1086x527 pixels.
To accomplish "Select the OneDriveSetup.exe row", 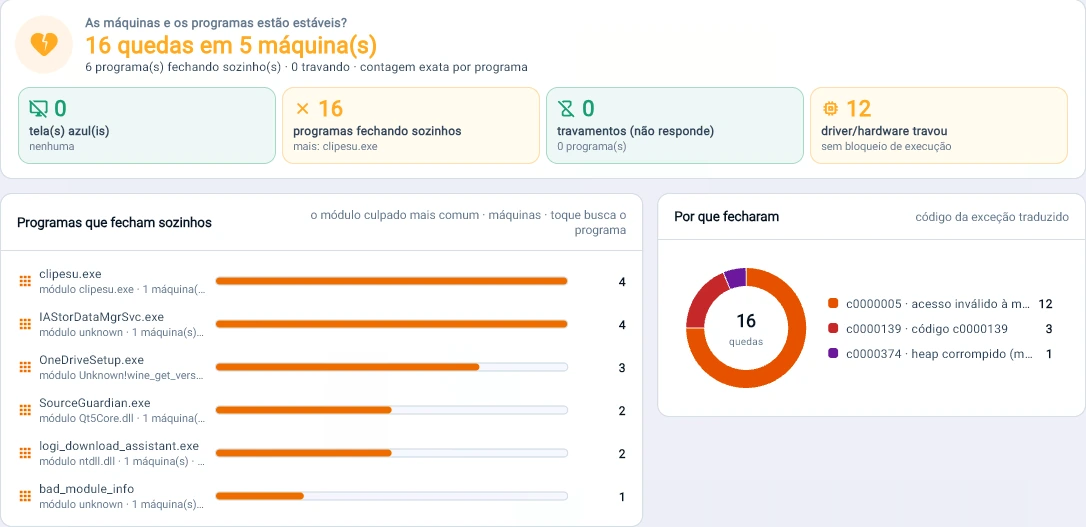I will coord(321,367).
